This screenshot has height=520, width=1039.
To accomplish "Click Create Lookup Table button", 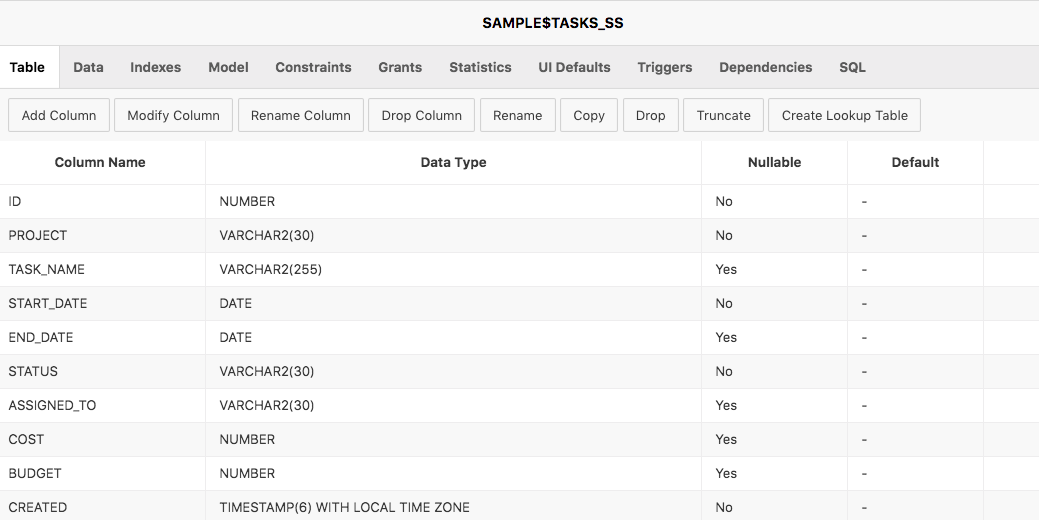I will (x=844, y=115).
